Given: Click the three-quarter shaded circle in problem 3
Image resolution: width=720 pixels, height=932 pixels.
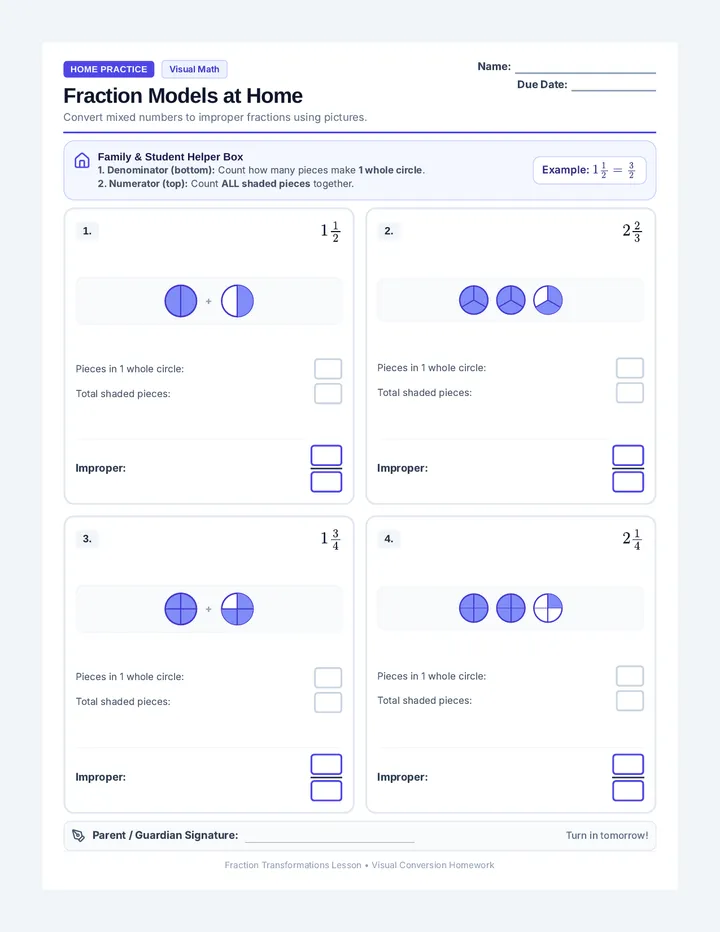Looking at the screenshot, I should click(x=237, y=609).
